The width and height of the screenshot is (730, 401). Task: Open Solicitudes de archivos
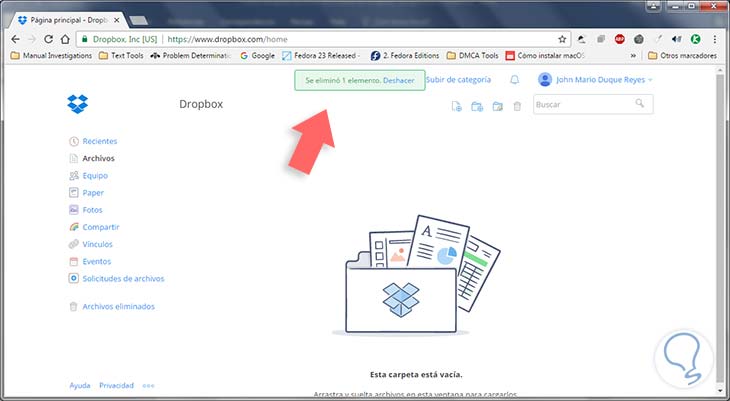coord(123,279)
